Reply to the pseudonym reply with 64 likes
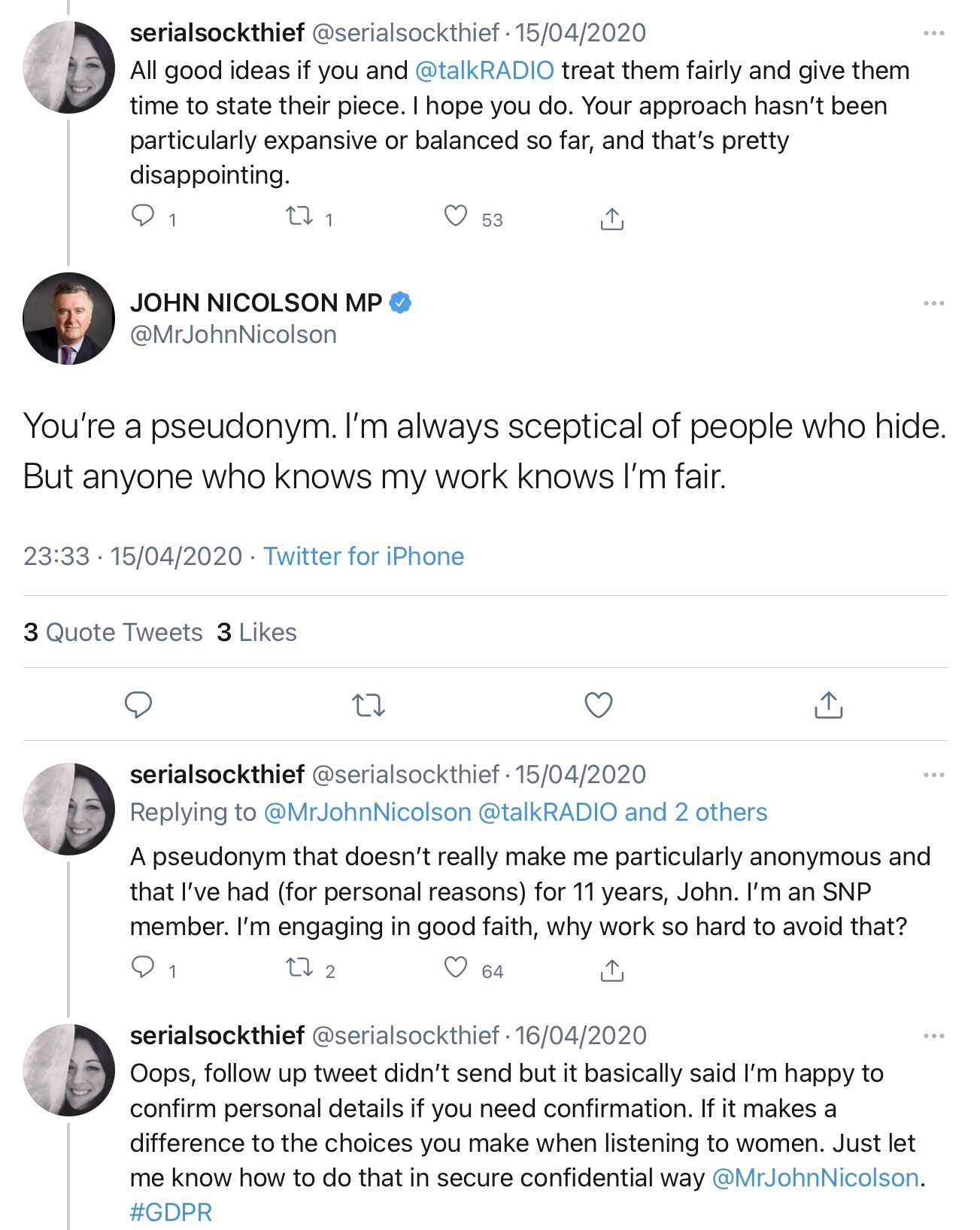Screen dimensions: 980x1230 [143, 967]
